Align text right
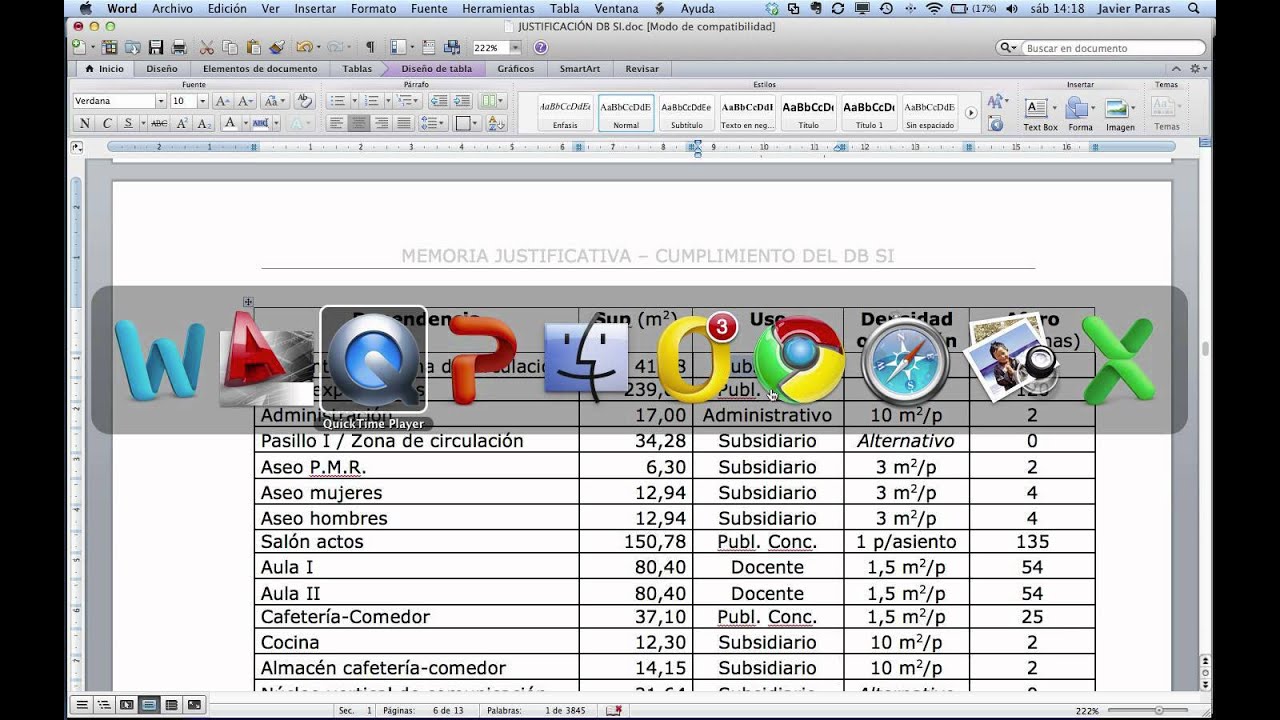 tap(381, 123)
